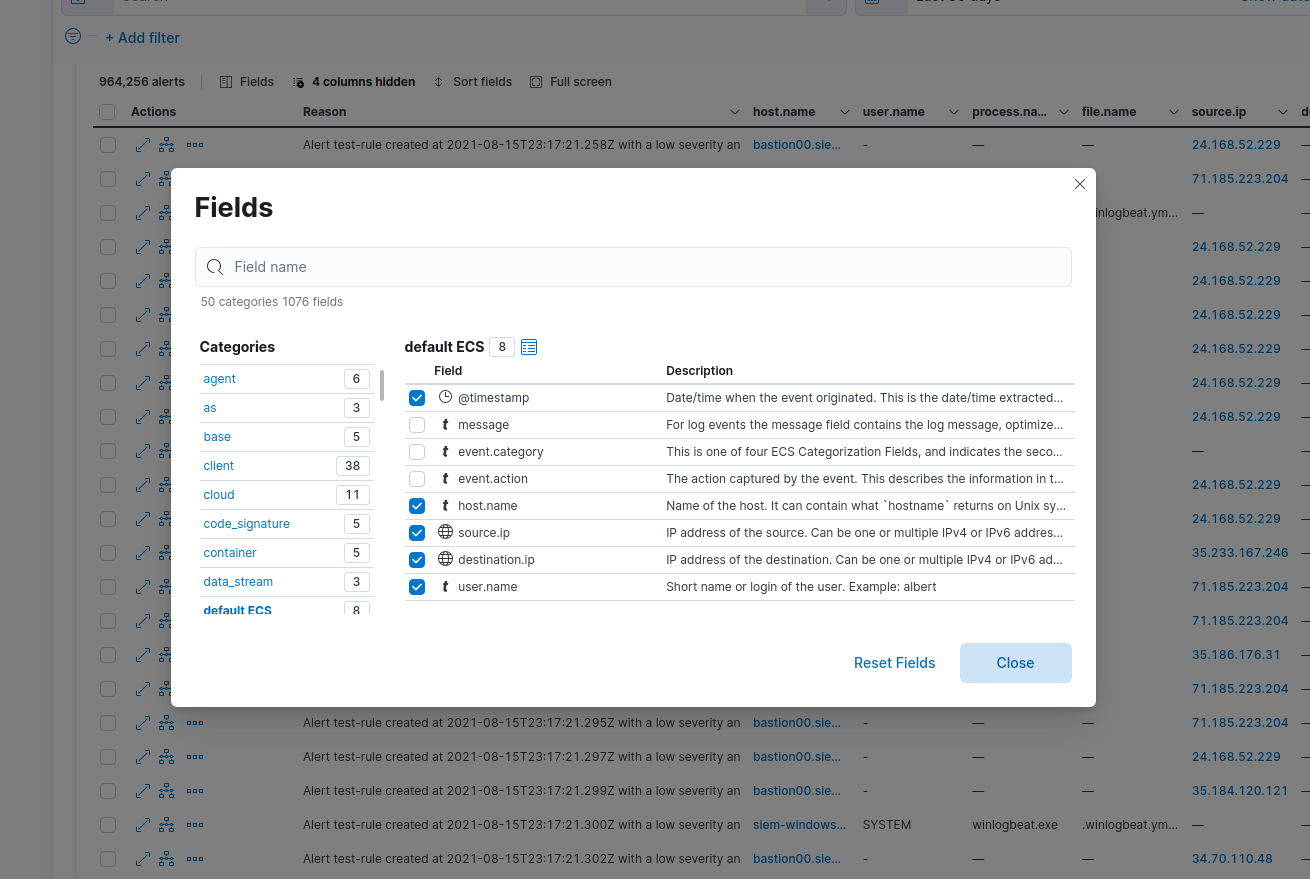Open source IP 35.184.120.121 link
Image resolution: width=1310 pixels, height=879 pixels.
[x=1240, y=791]
